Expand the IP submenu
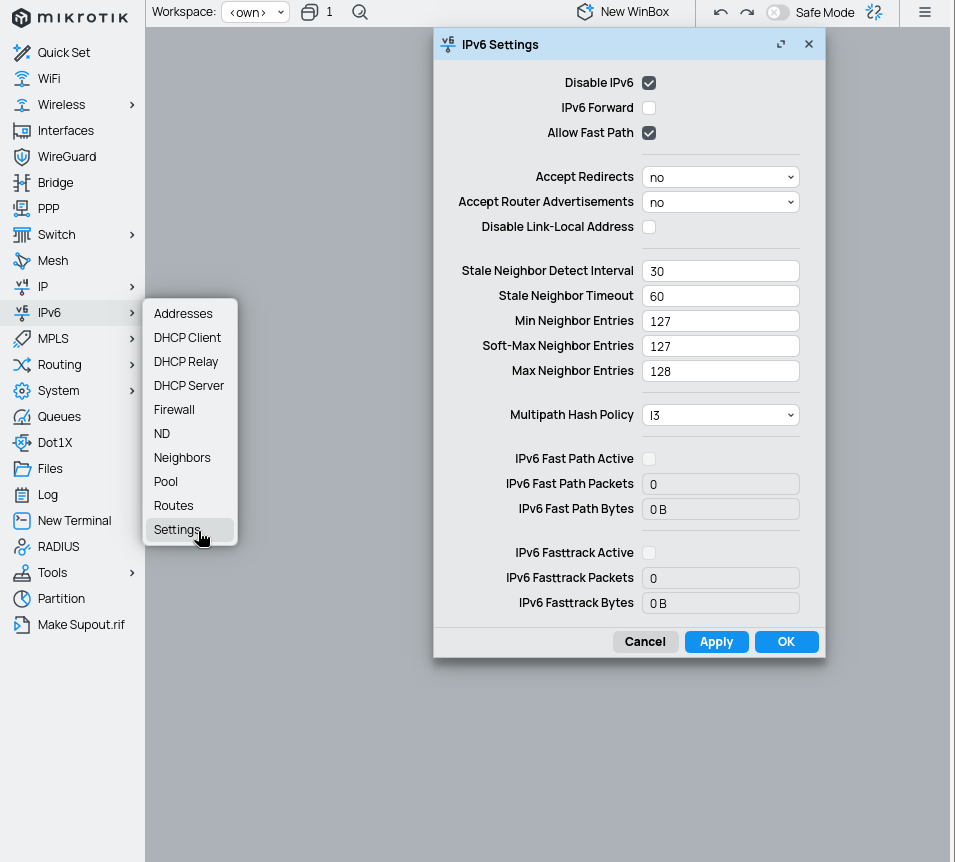 pyautogui.click(x=132, y=287)
